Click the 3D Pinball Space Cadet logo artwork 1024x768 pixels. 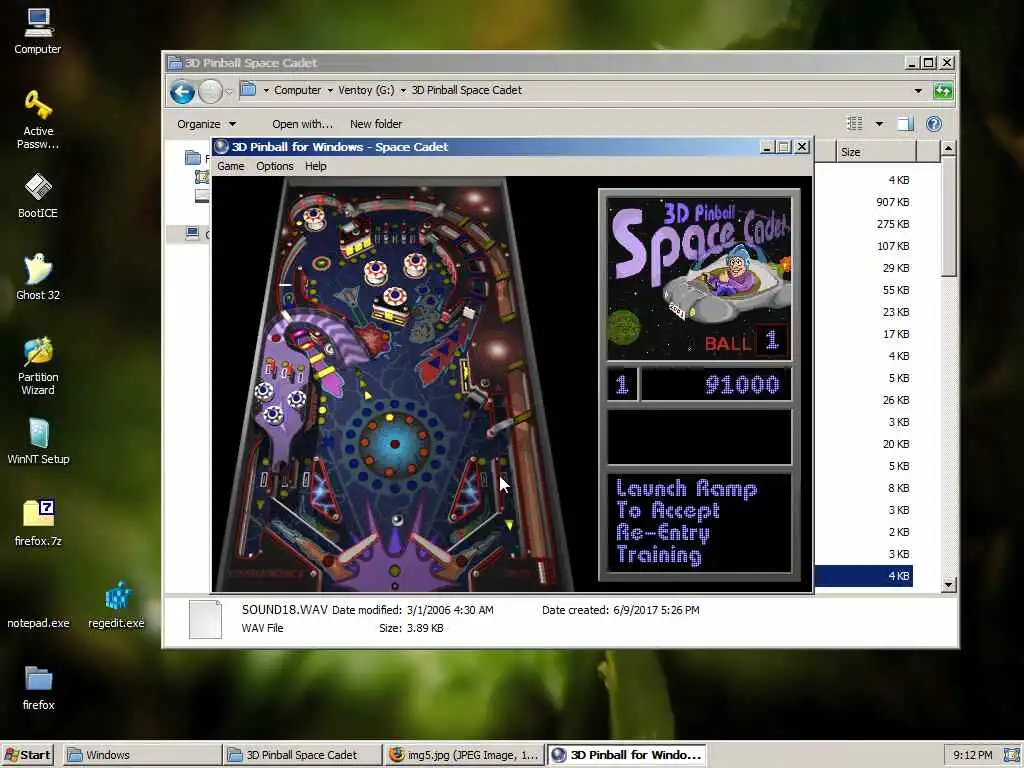click(x=699, y=279)
